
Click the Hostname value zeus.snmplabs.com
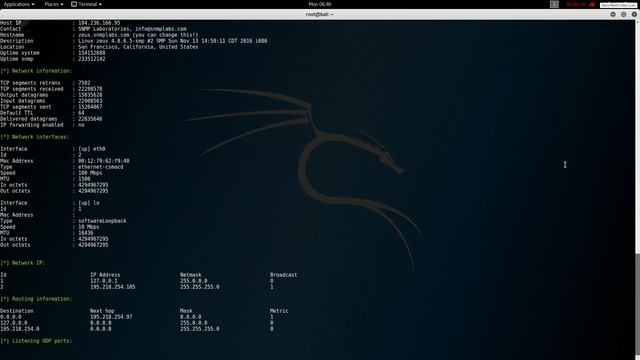104,35
